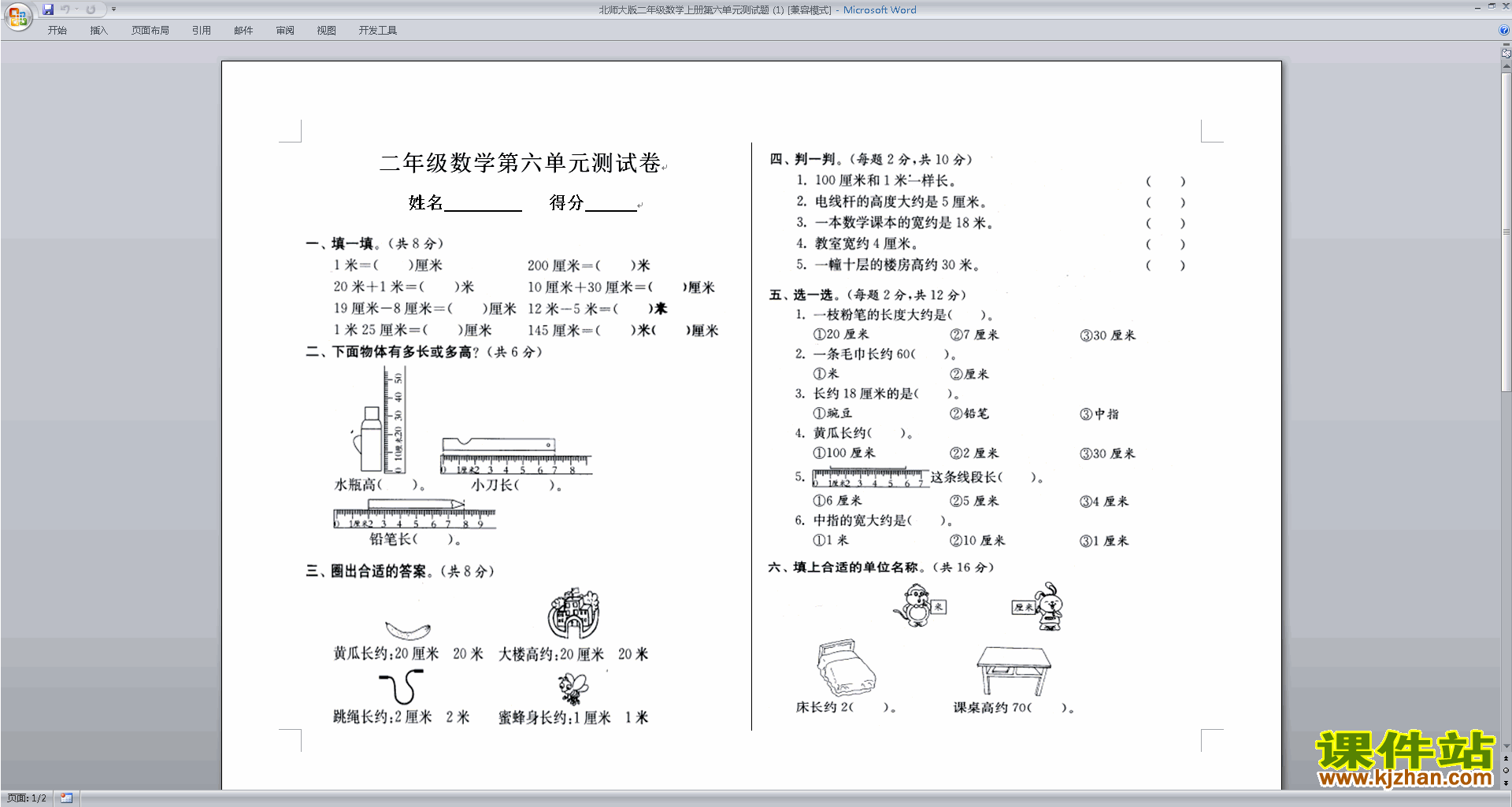This screenshot has width=1512, height=807.
Task: Click the vertical scrollbar up arrow
Action: click(1506, 66)
